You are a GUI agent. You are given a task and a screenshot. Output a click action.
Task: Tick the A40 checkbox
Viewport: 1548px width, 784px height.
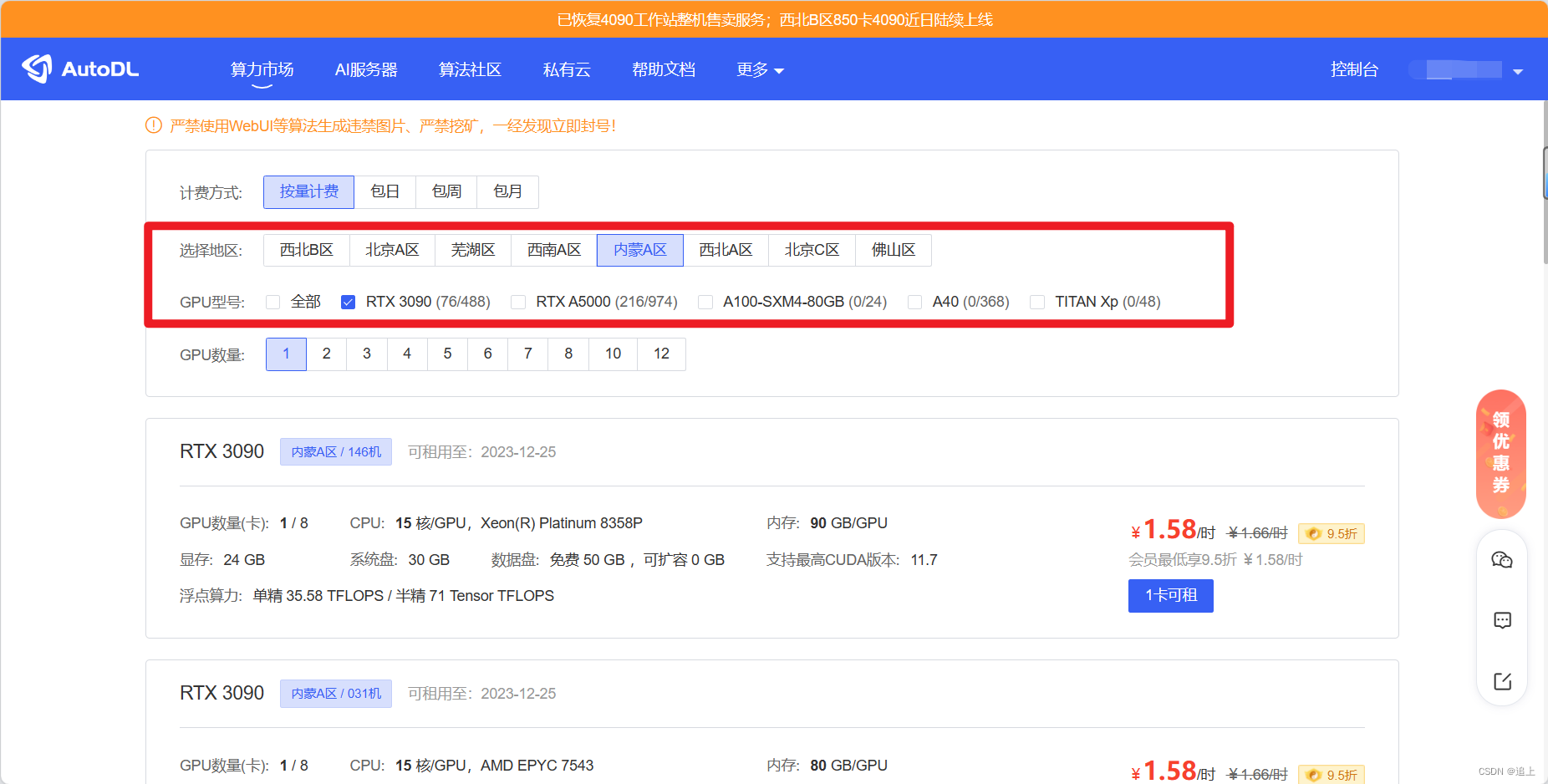click(x=914, y=302)
